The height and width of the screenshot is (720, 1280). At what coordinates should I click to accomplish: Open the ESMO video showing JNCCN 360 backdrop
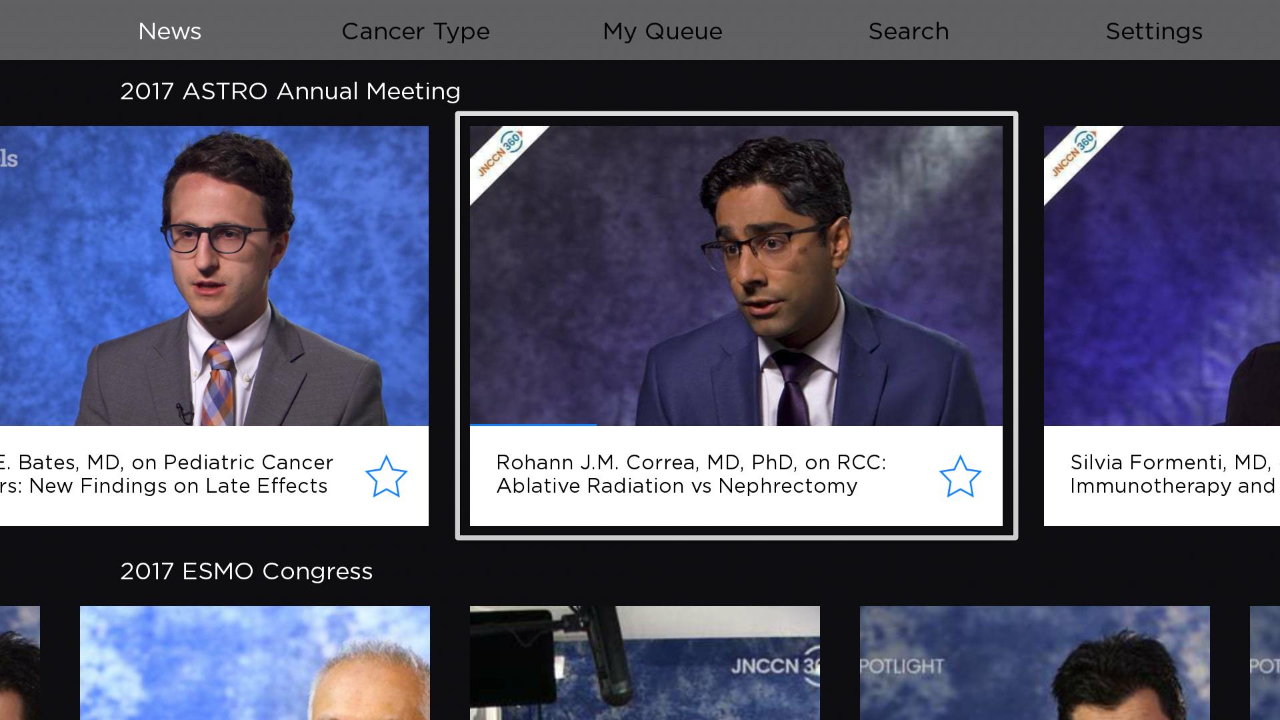click(645, 663)
